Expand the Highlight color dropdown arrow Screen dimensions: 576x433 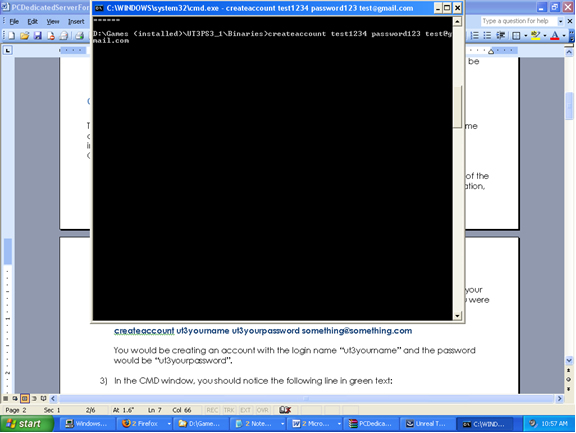pos(544,36)
